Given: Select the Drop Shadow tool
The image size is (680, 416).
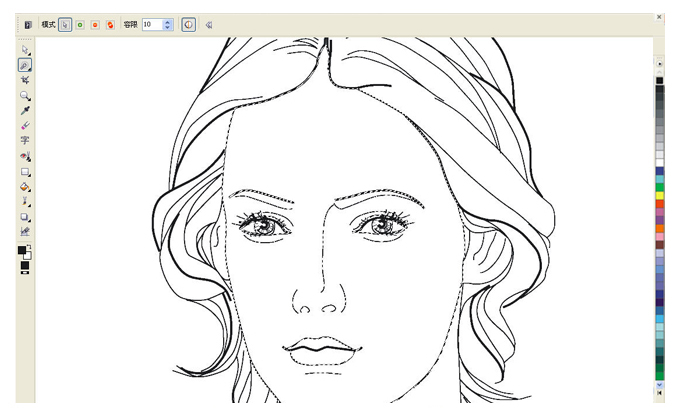Looking at the screenshot, I should pos(25,217).
